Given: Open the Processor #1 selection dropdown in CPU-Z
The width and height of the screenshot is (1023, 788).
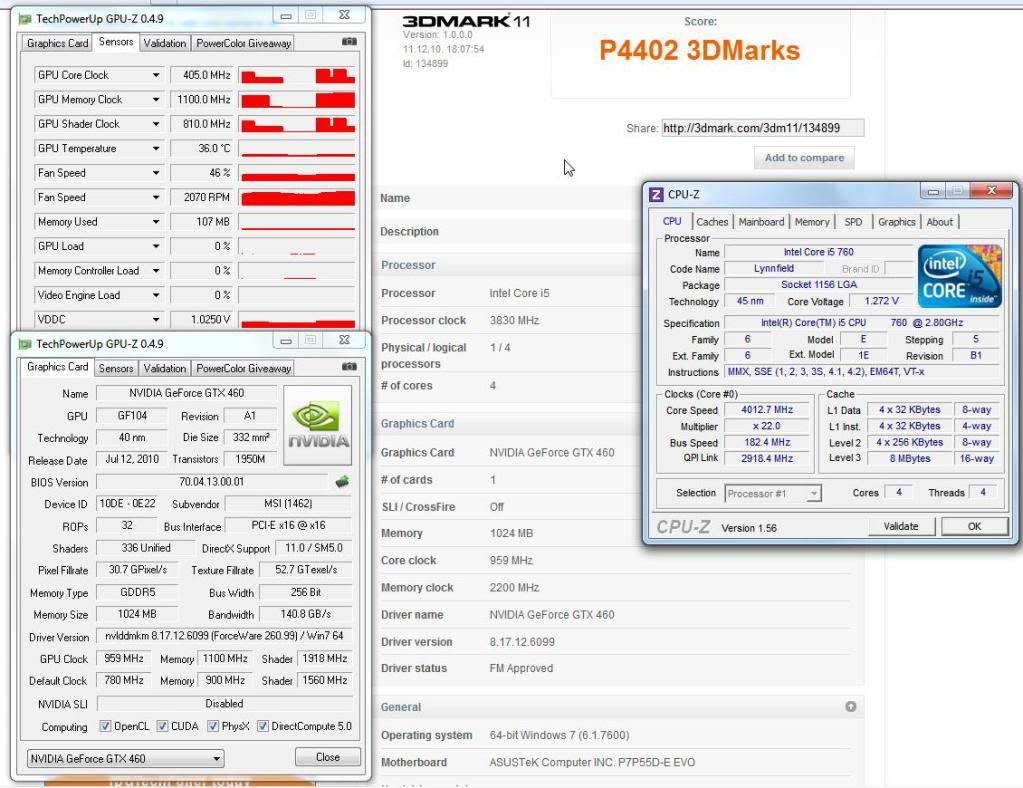Looking at the screenshot, I should (772, 494).
